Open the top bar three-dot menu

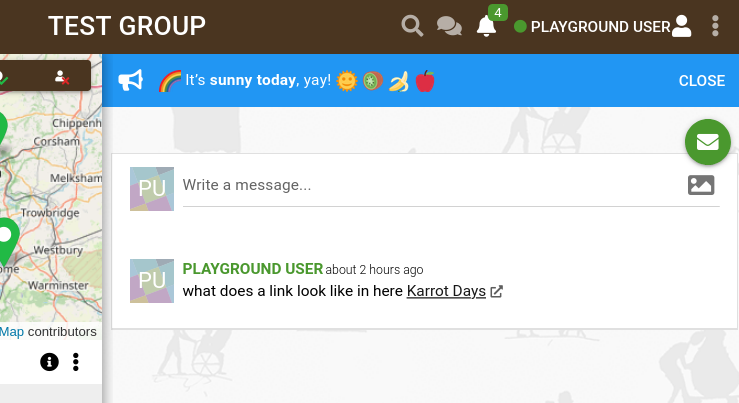click(x=715, y=26)
